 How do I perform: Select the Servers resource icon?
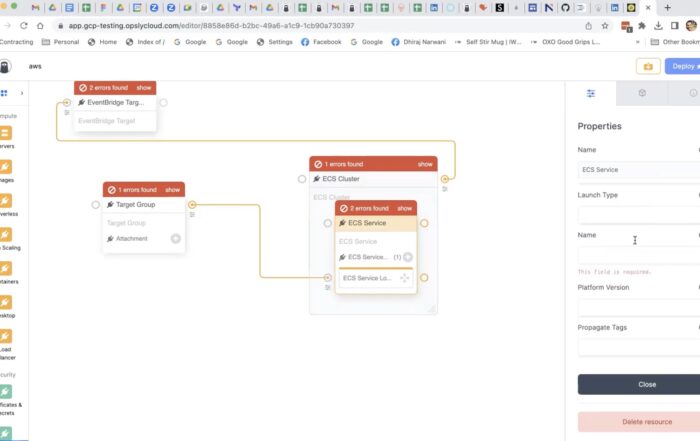(x=6, y=133)
